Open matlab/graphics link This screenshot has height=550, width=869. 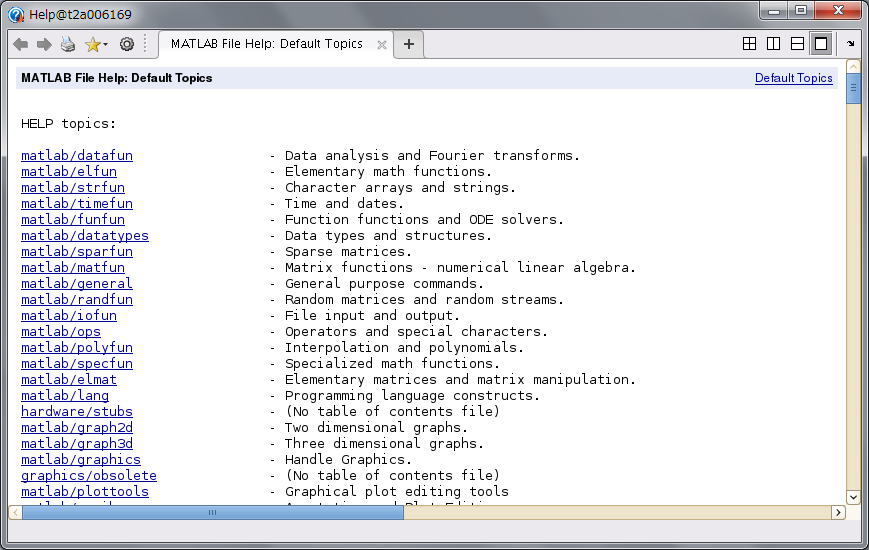[x=81, y=460]
